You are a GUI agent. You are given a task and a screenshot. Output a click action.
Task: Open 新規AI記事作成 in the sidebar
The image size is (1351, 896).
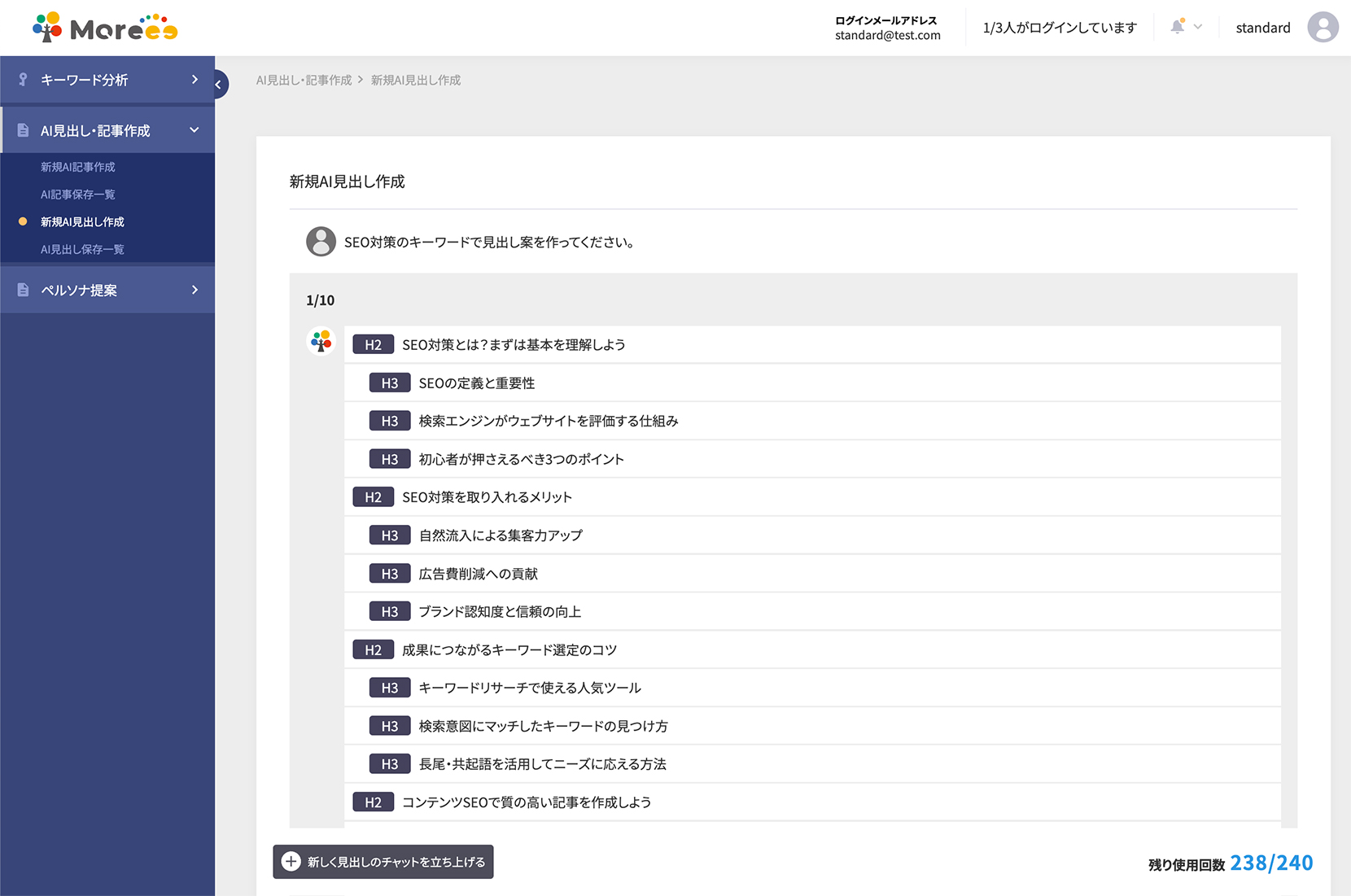coord(78,167)
